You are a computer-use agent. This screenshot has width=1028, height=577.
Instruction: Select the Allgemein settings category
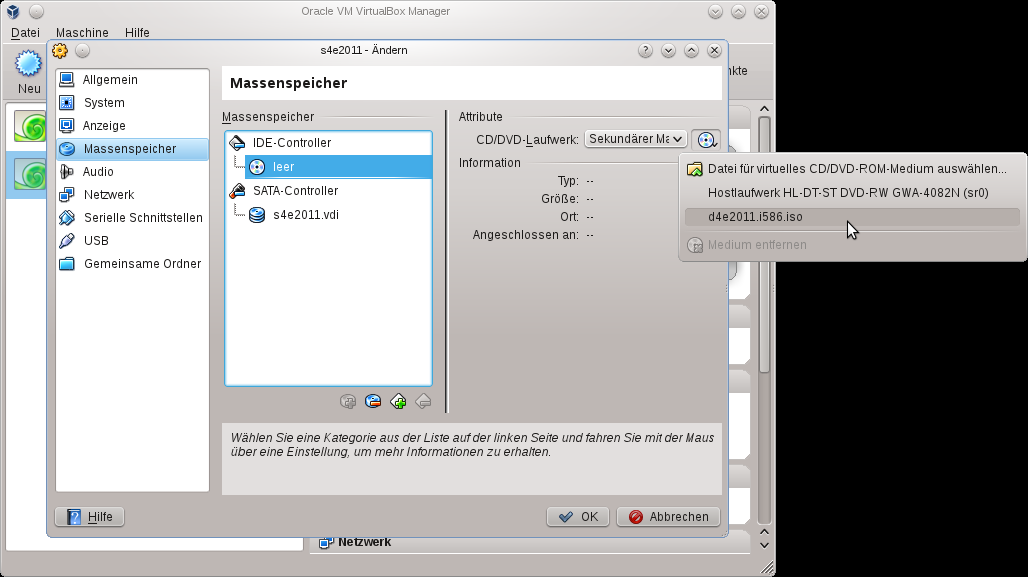(132, 79)
